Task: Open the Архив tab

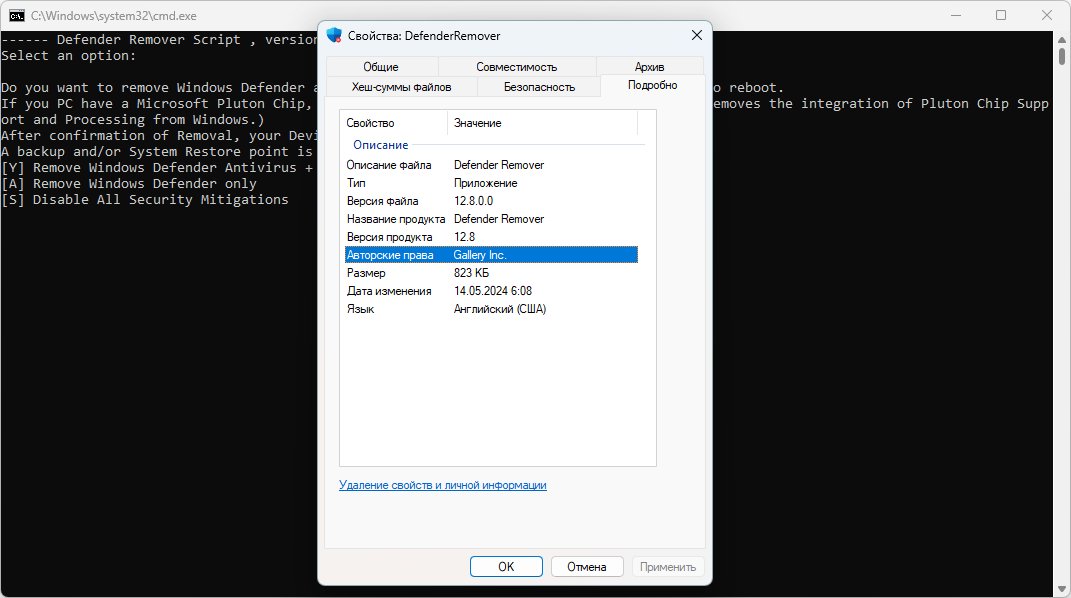Action: (x=649, y=67)
